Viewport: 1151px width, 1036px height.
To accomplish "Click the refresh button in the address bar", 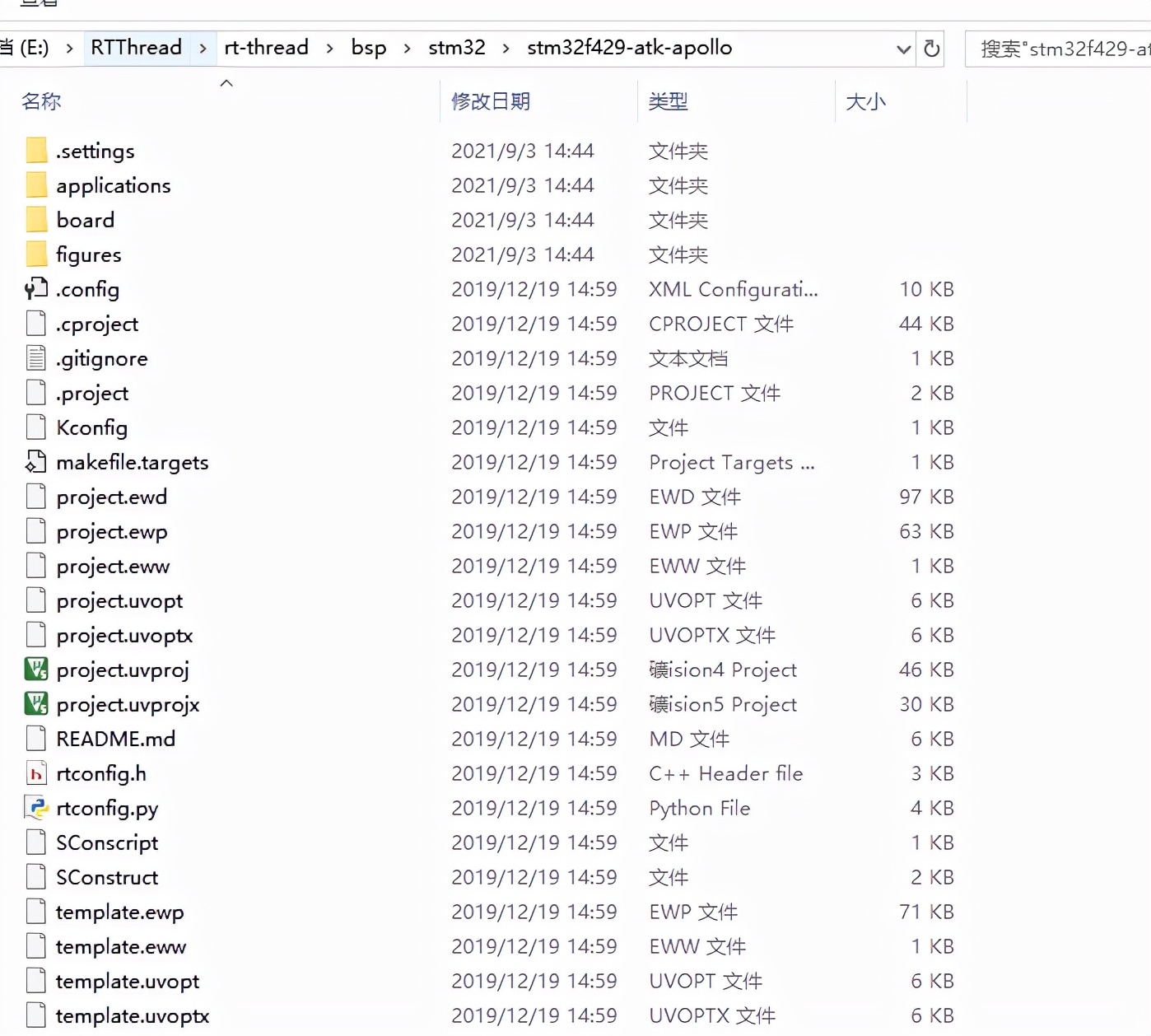I will (x=931, y=49).
